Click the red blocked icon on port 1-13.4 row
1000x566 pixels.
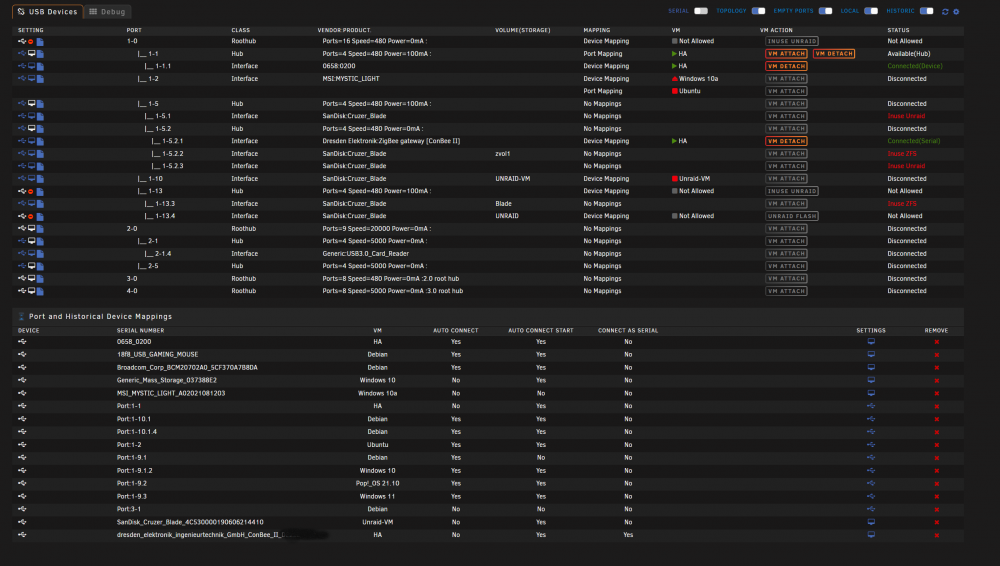pos(31,216)
